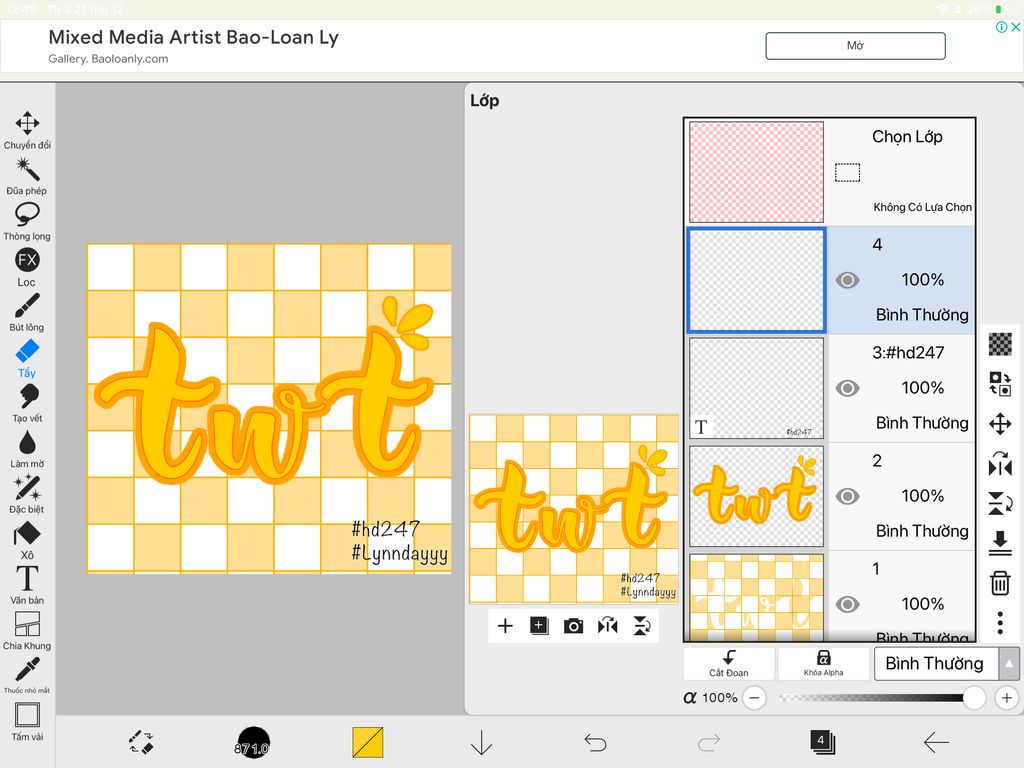The height and width of the screenshot is (768, 1024).
Task: Click the Không Có Lựa Chọn label
Action: pyautogui.click(x=923, y=207)
